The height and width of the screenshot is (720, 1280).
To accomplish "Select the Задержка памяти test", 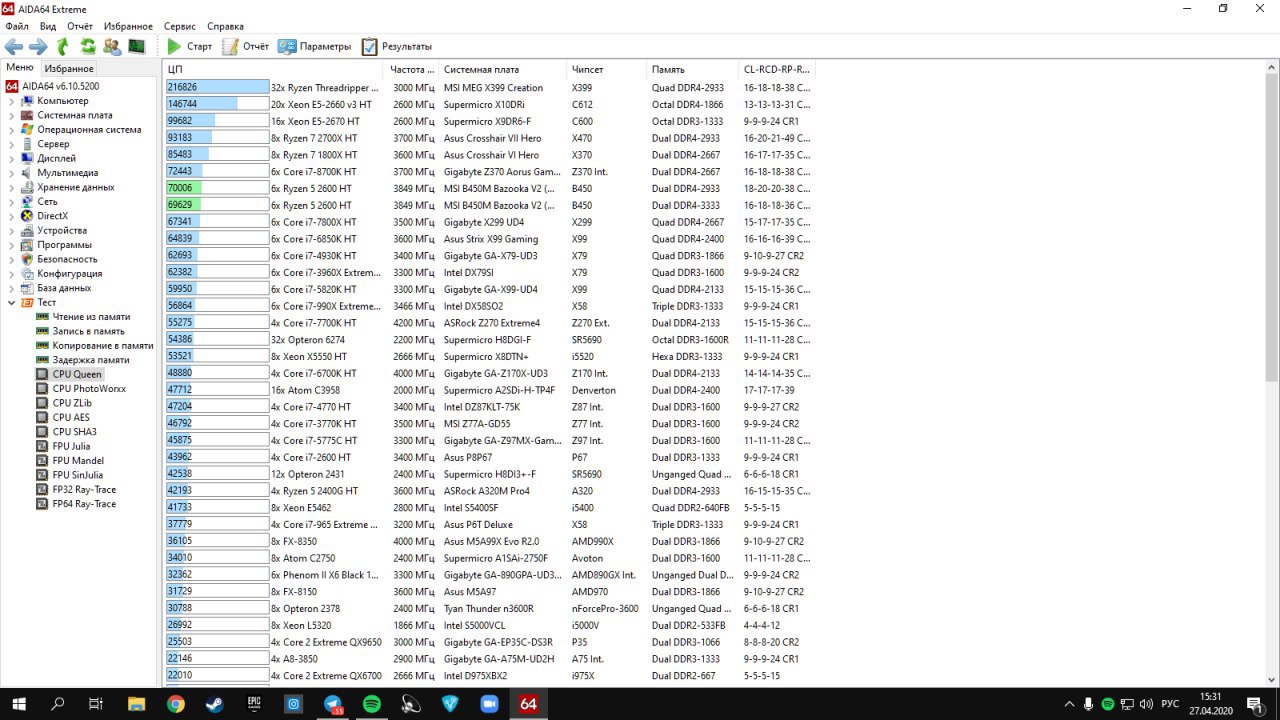I will tap(91, 360).
